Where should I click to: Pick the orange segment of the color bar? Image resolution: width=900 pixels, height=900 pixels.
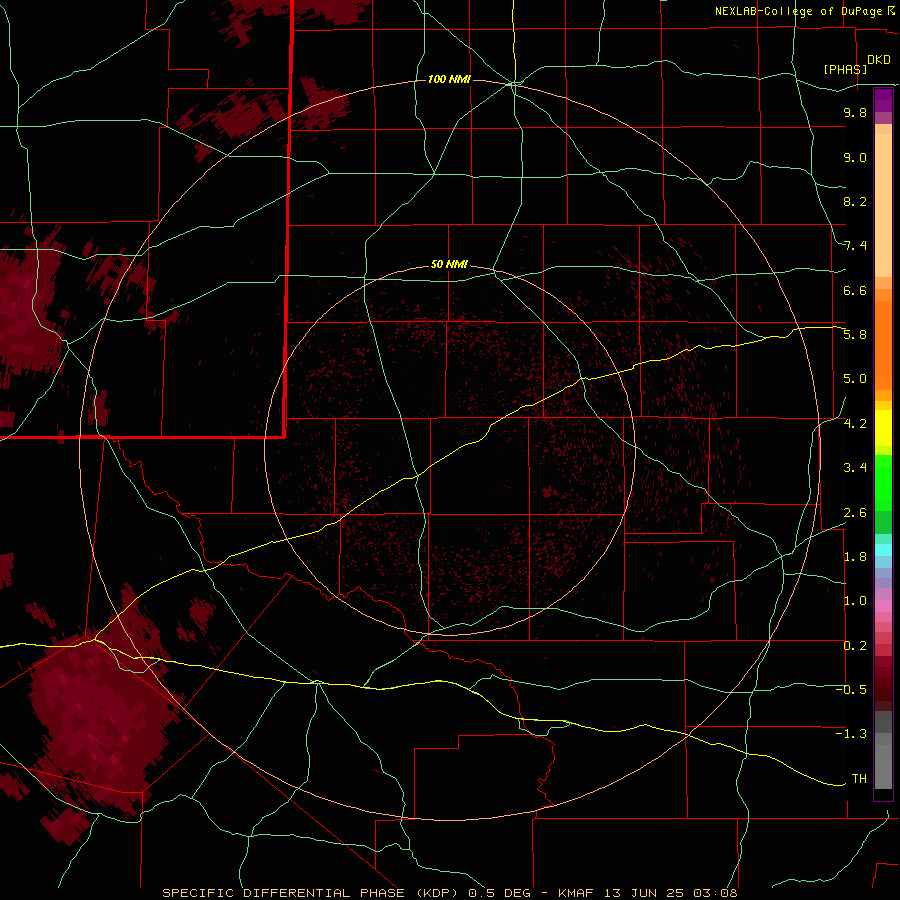click(883, 344)
